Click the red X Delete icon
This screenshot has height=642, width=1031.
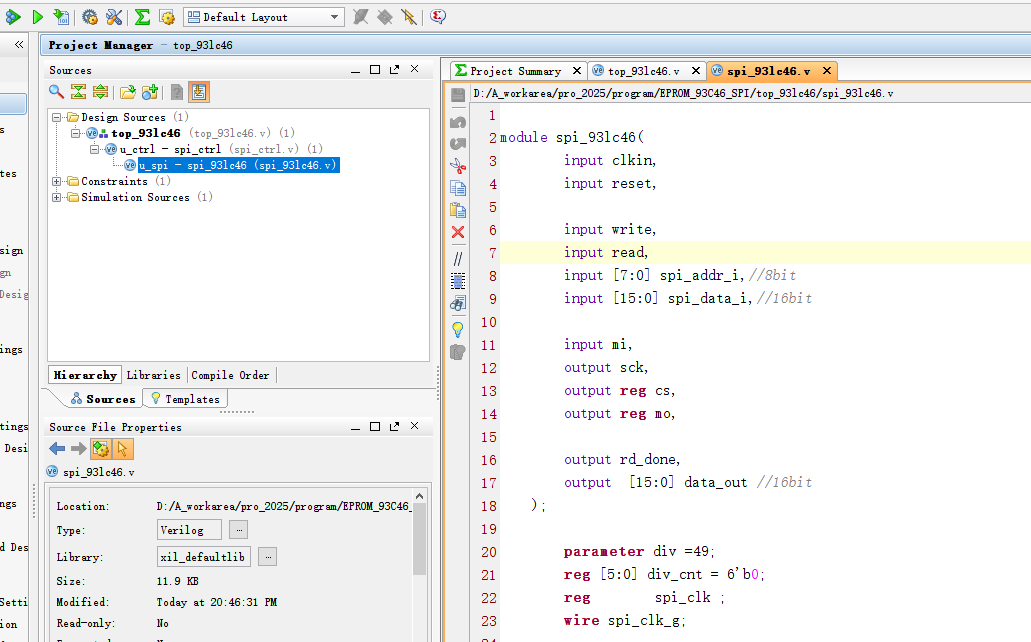(458, 232)
